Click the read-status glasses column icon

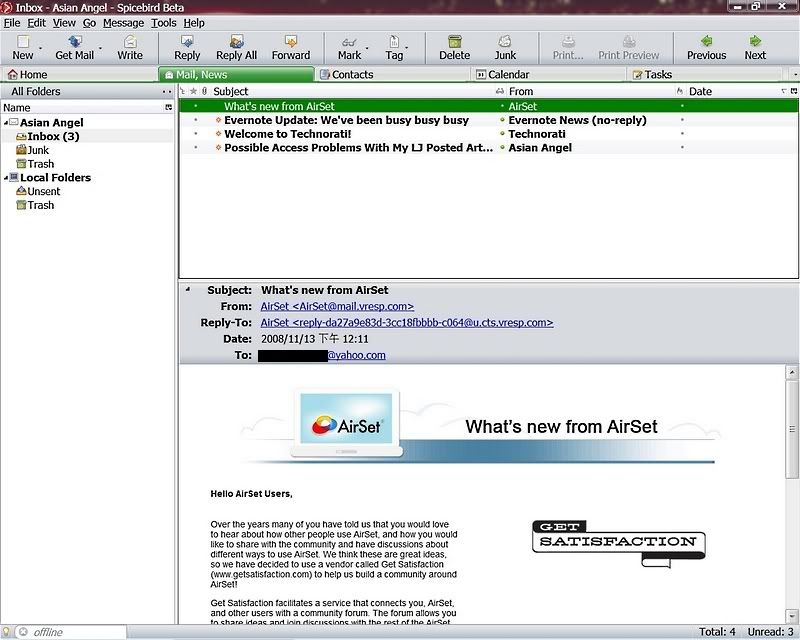pos(500,91)
